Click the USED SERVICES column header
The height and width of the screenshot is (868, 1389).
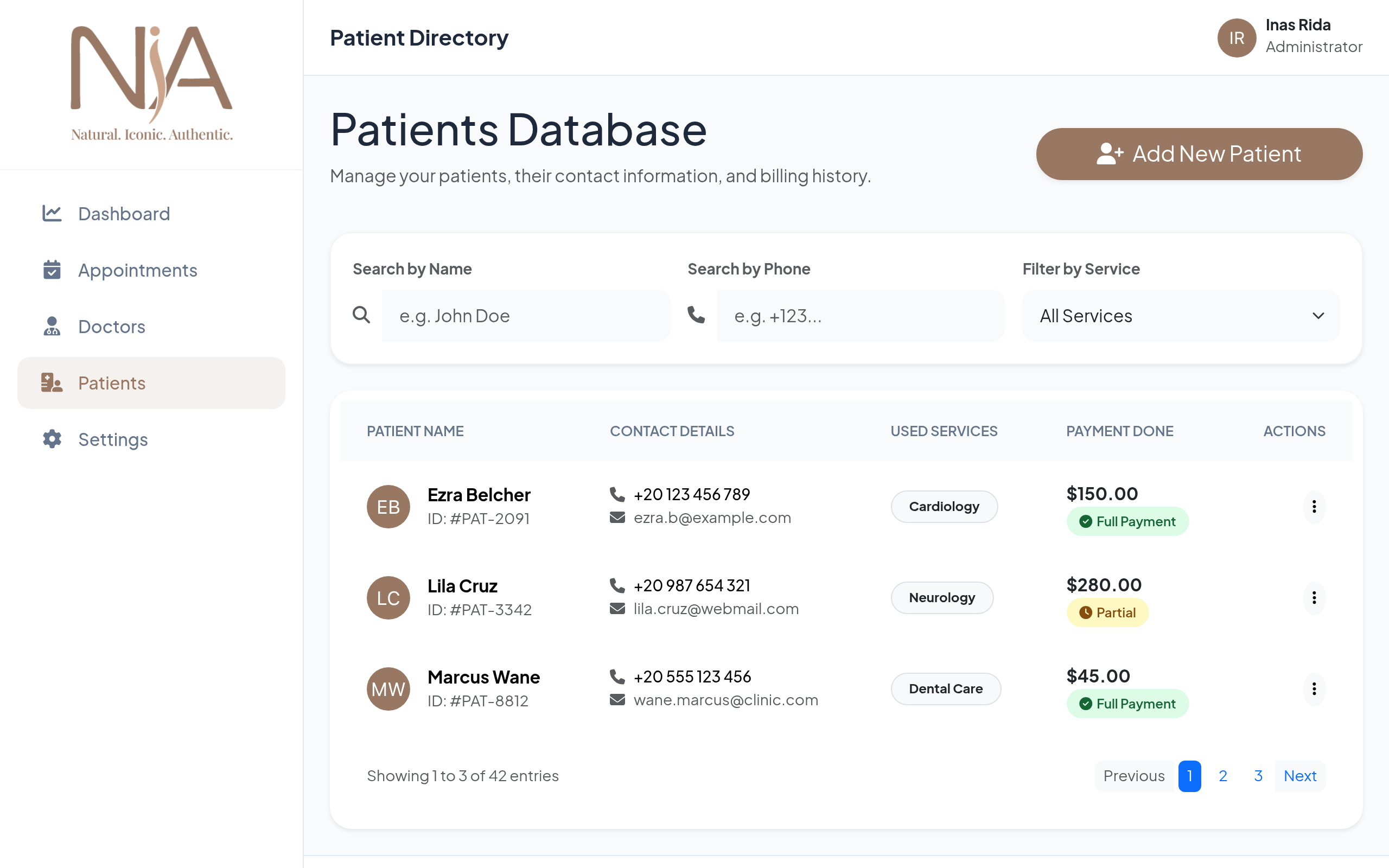click(x=944, y=431)
